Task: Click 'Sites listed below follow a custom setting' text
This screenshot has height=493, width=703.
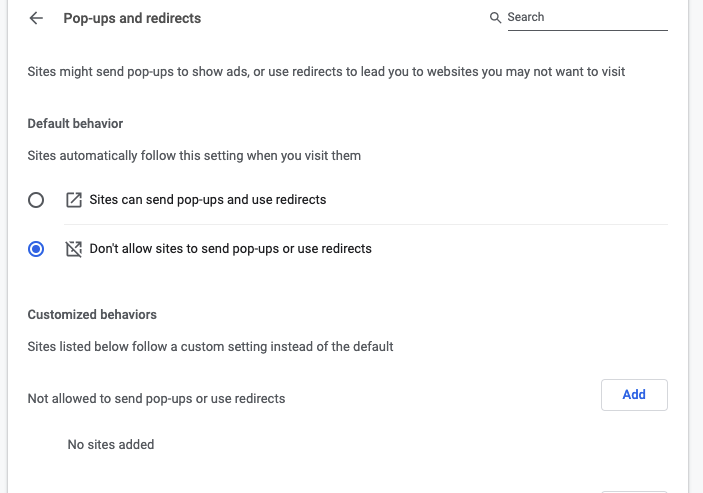Action: coord(210,346)
